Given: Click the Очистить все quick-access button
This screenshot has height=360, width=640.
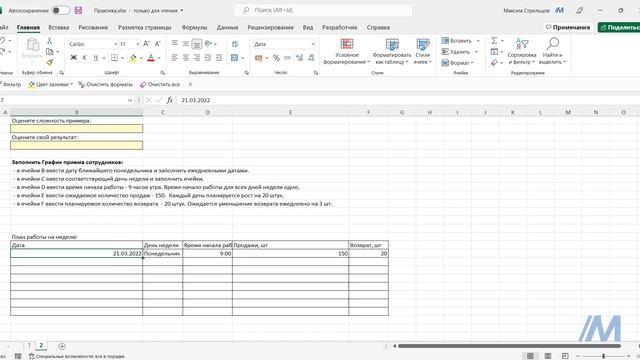Looking at the screenshot, I should [x=160, y=84].
